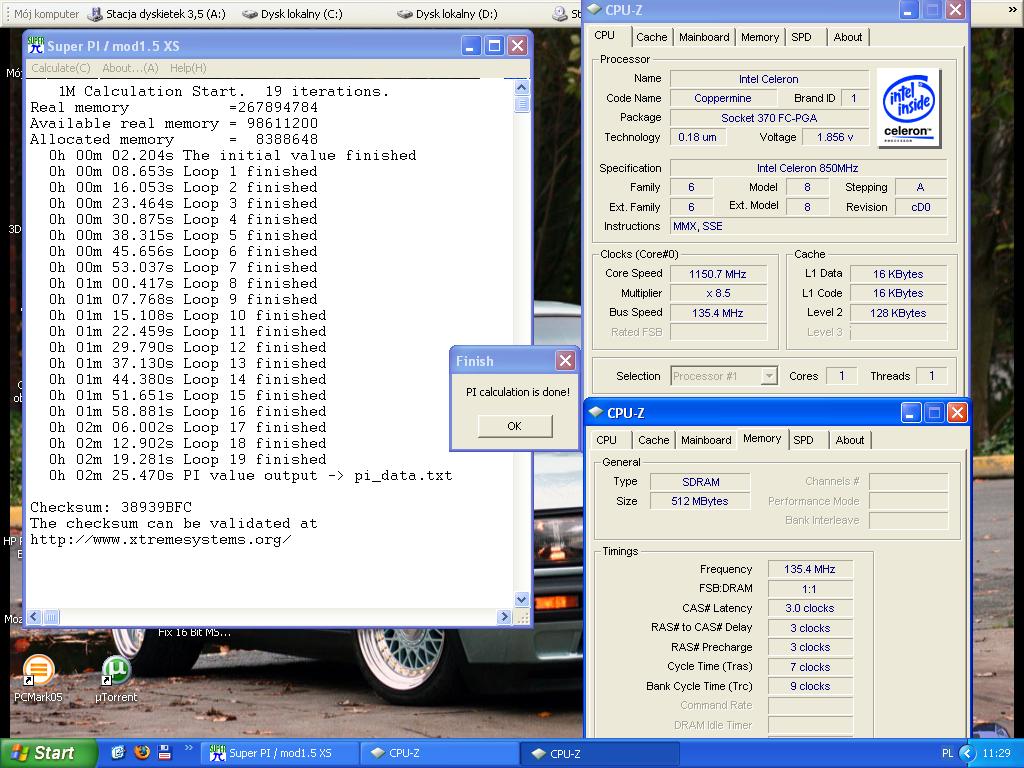Click second CPU-Z taskbar button
Viewport: 1024px width, 768px height.
600,753
